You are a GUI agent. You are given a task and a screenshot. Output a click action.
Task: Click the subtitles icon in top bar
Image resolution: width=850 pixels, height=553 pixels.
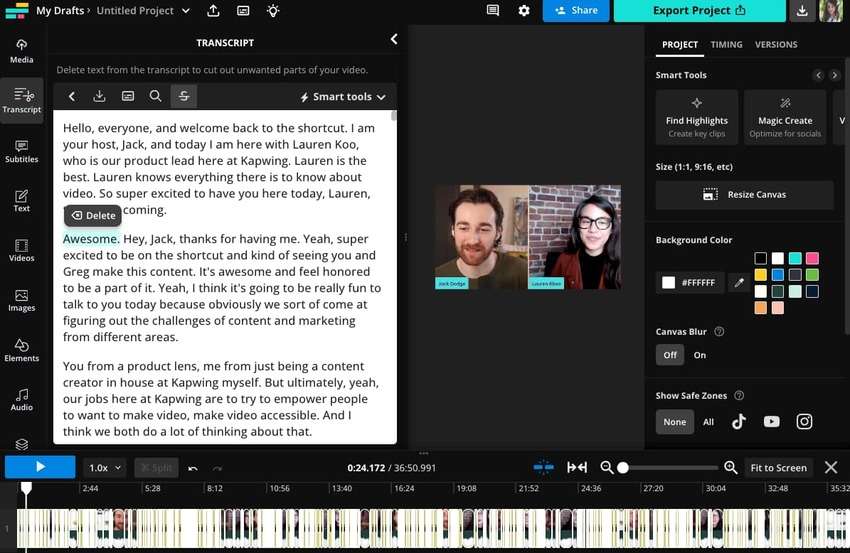[x=243, y=10]
